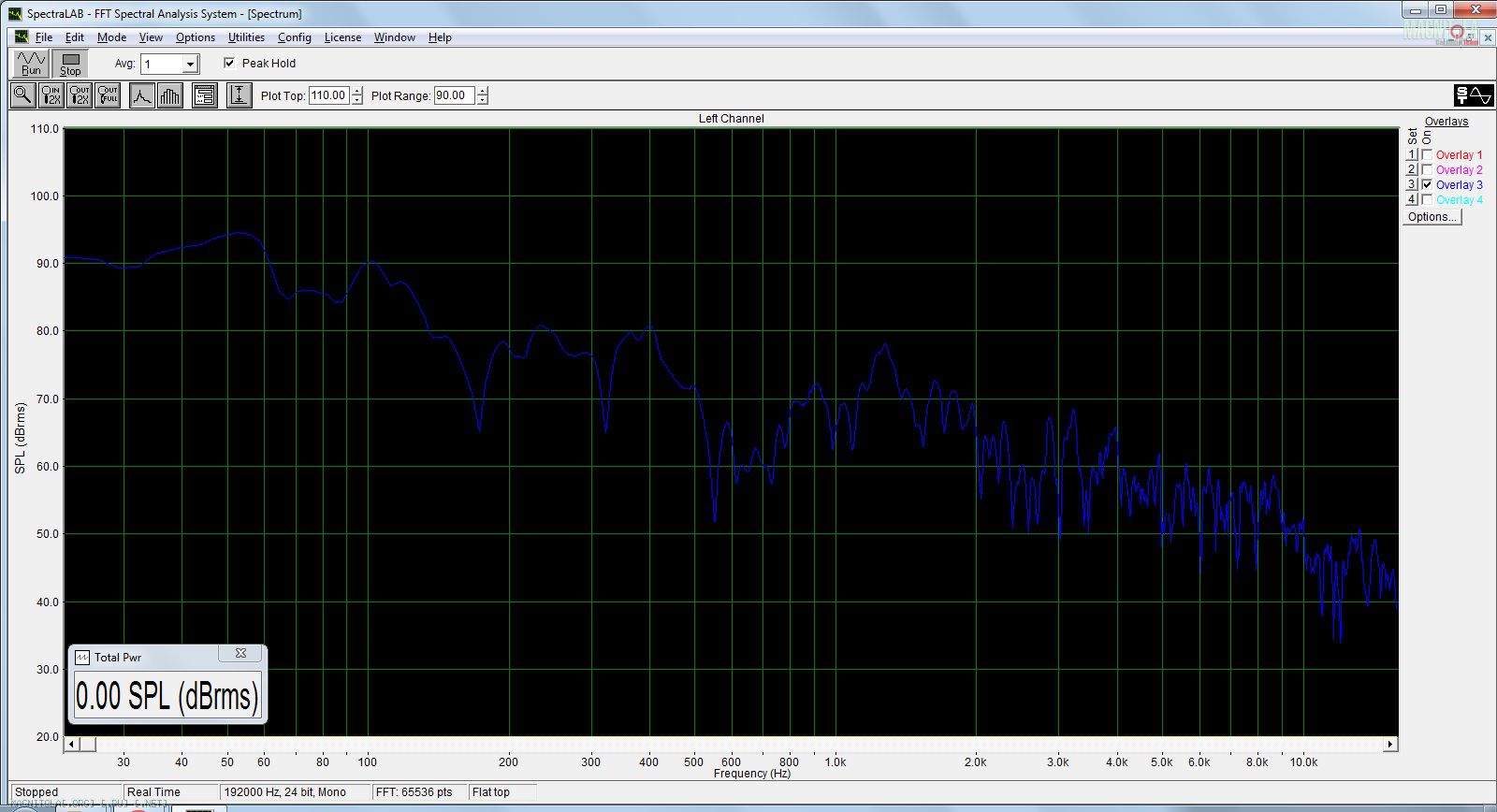Click the Zoom Out 2X icon
The width and height of the screenshot is (1497, 812).
coord(80,95)
